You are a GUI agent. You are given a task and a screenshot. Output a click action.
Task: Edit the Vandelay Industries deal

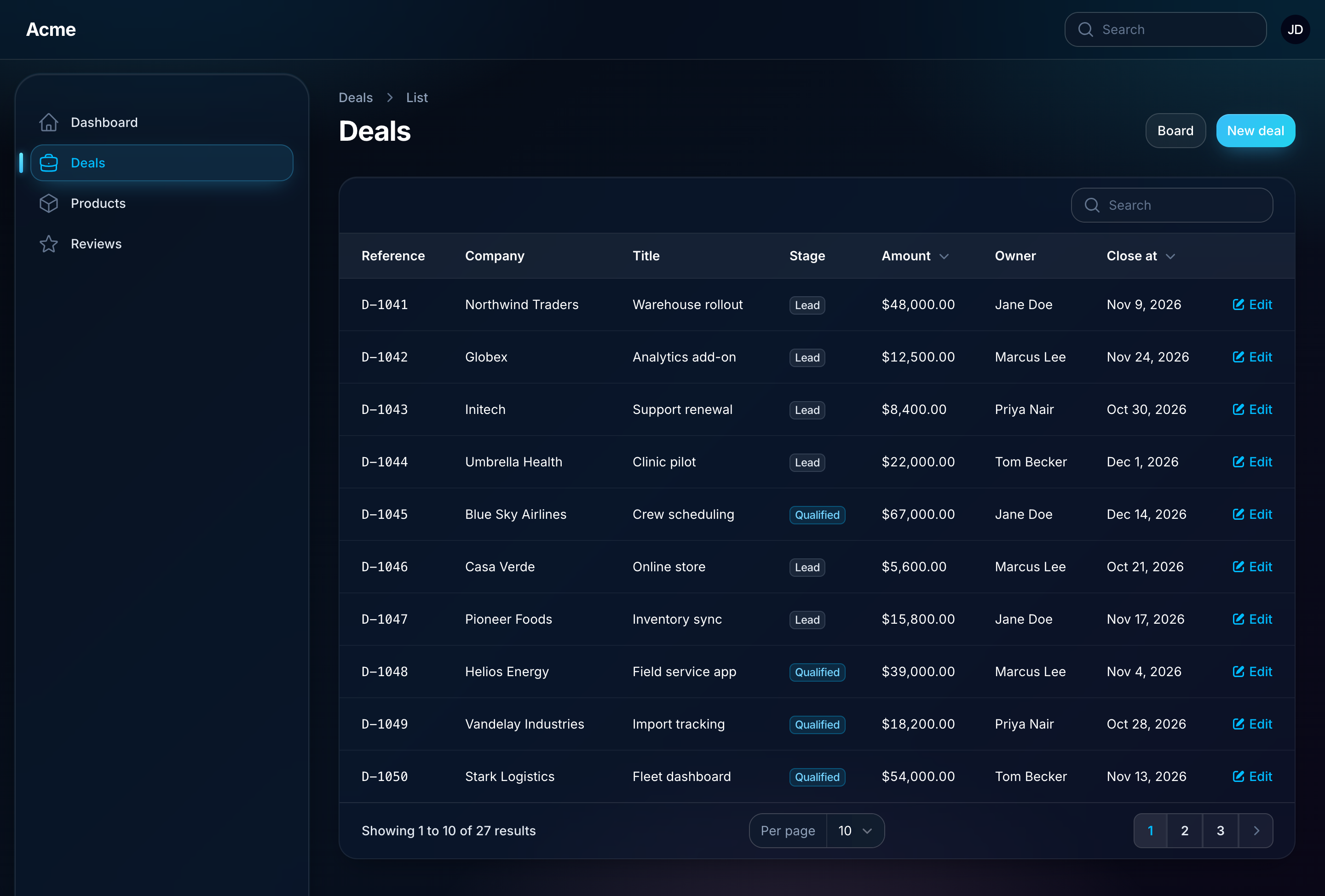1253,724
